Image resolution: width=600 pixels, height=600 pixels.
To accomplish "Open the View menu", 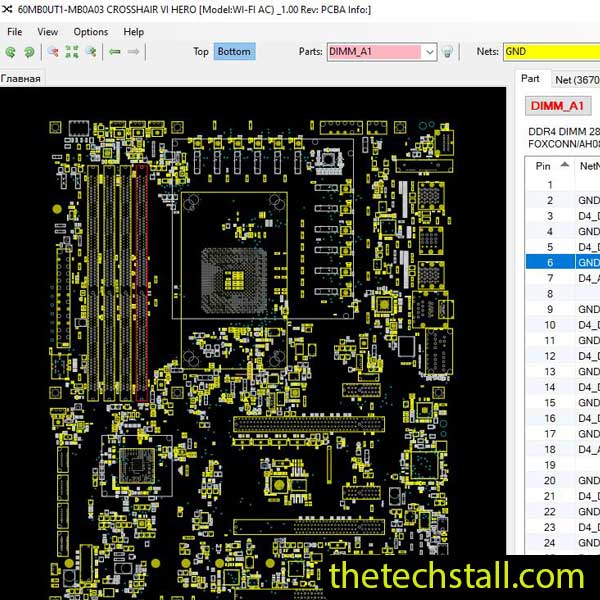I will tap(48, 31).
